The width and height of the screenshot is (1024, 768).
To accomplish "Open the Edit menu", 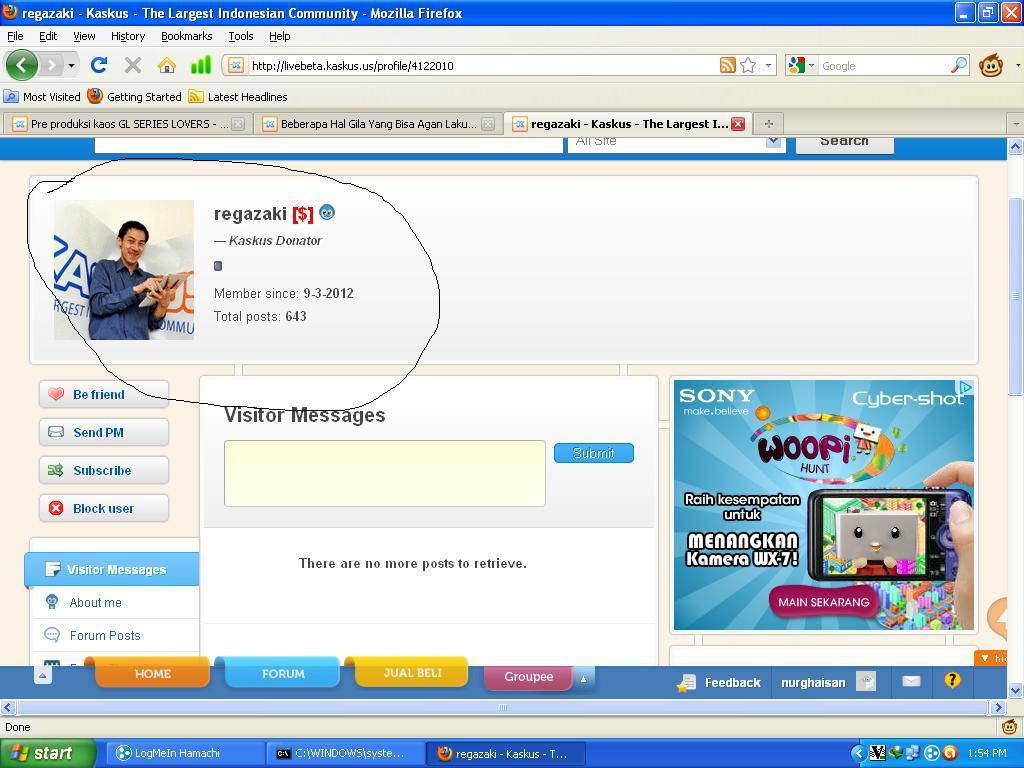I will (x=48, y=36).
